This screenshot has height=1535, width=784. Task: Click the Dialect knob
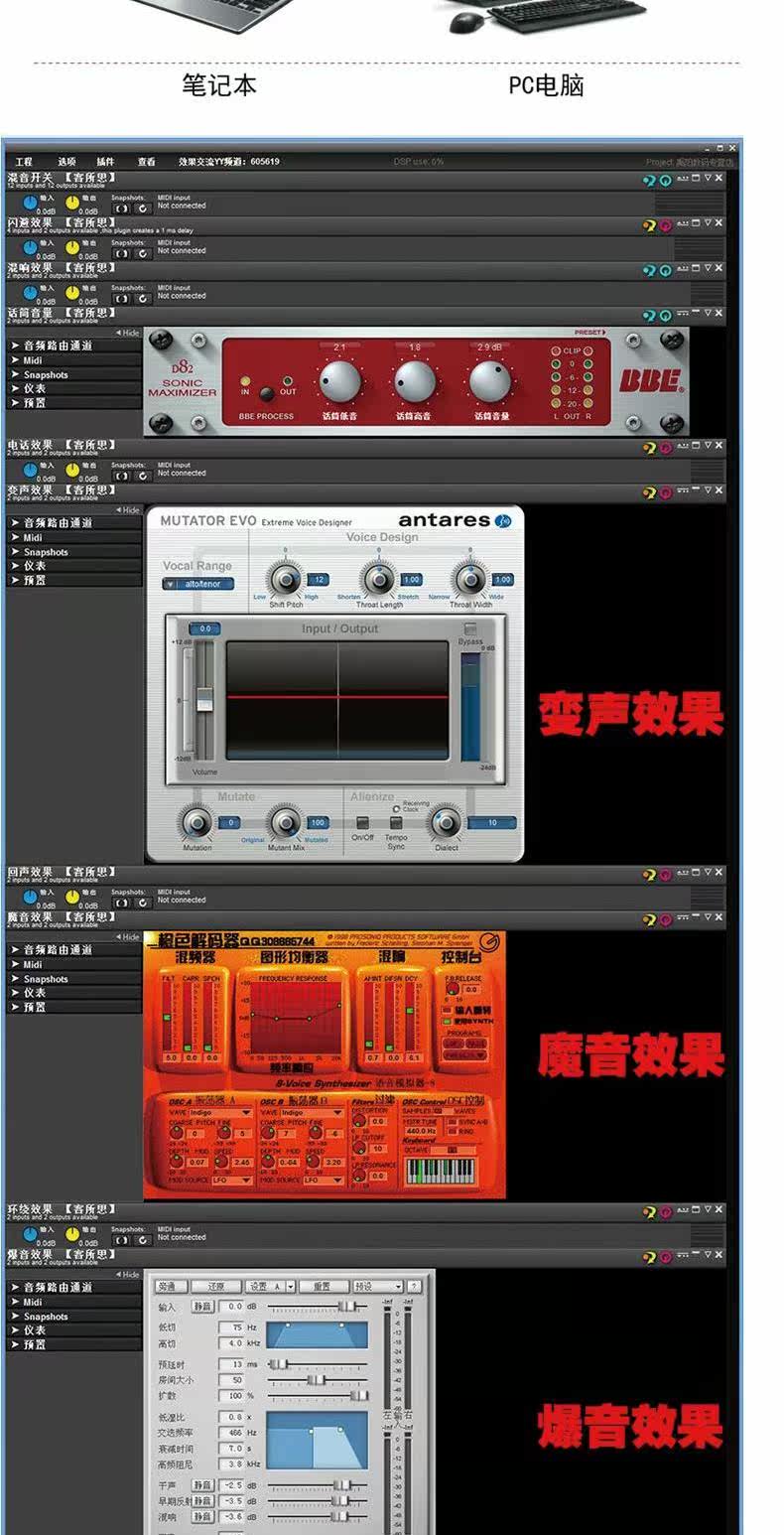tap(447, 822)
